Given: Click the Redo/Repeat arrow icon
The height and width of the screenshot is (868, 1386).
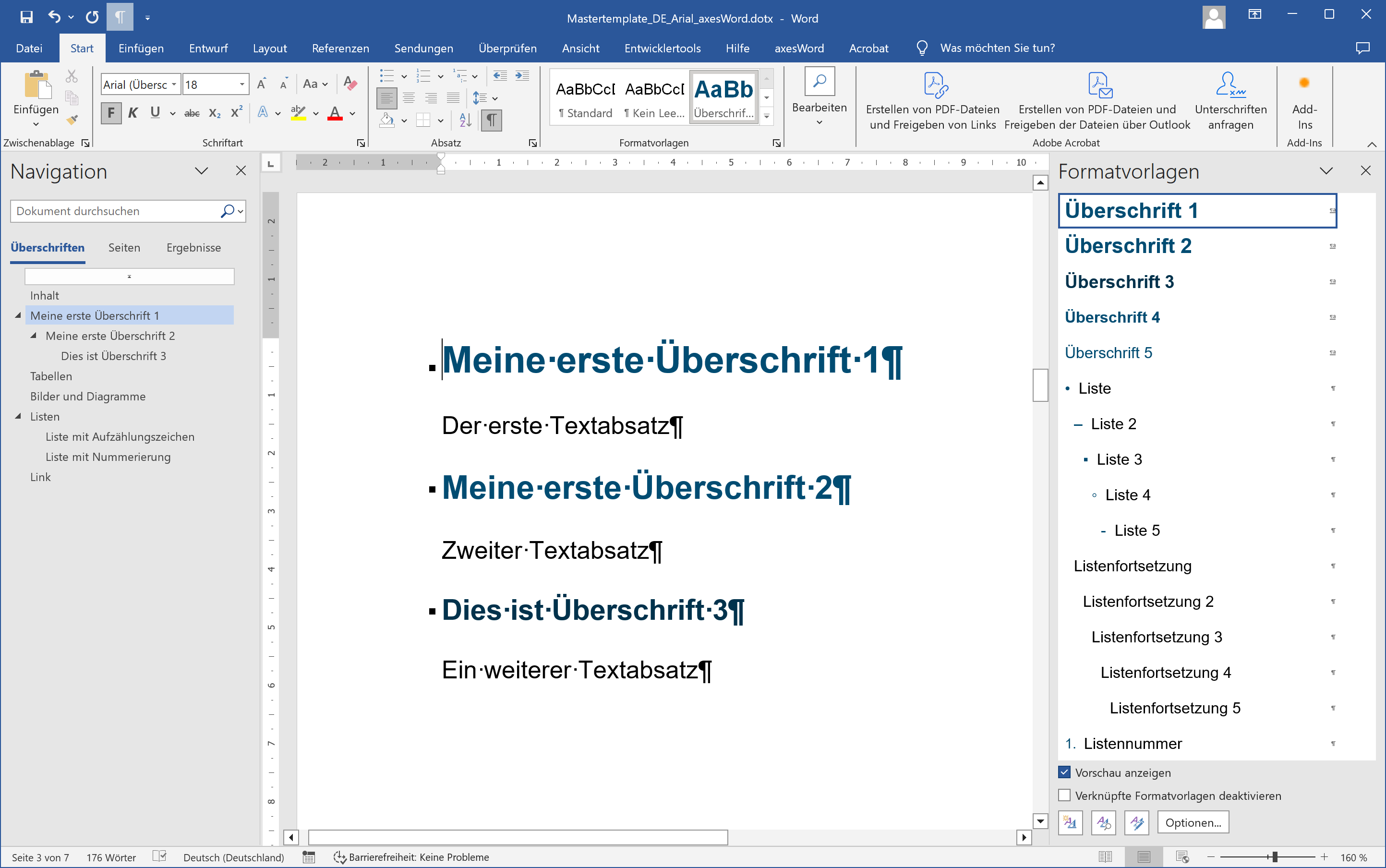Looking at the screenshot, I should tap(92, 17).
